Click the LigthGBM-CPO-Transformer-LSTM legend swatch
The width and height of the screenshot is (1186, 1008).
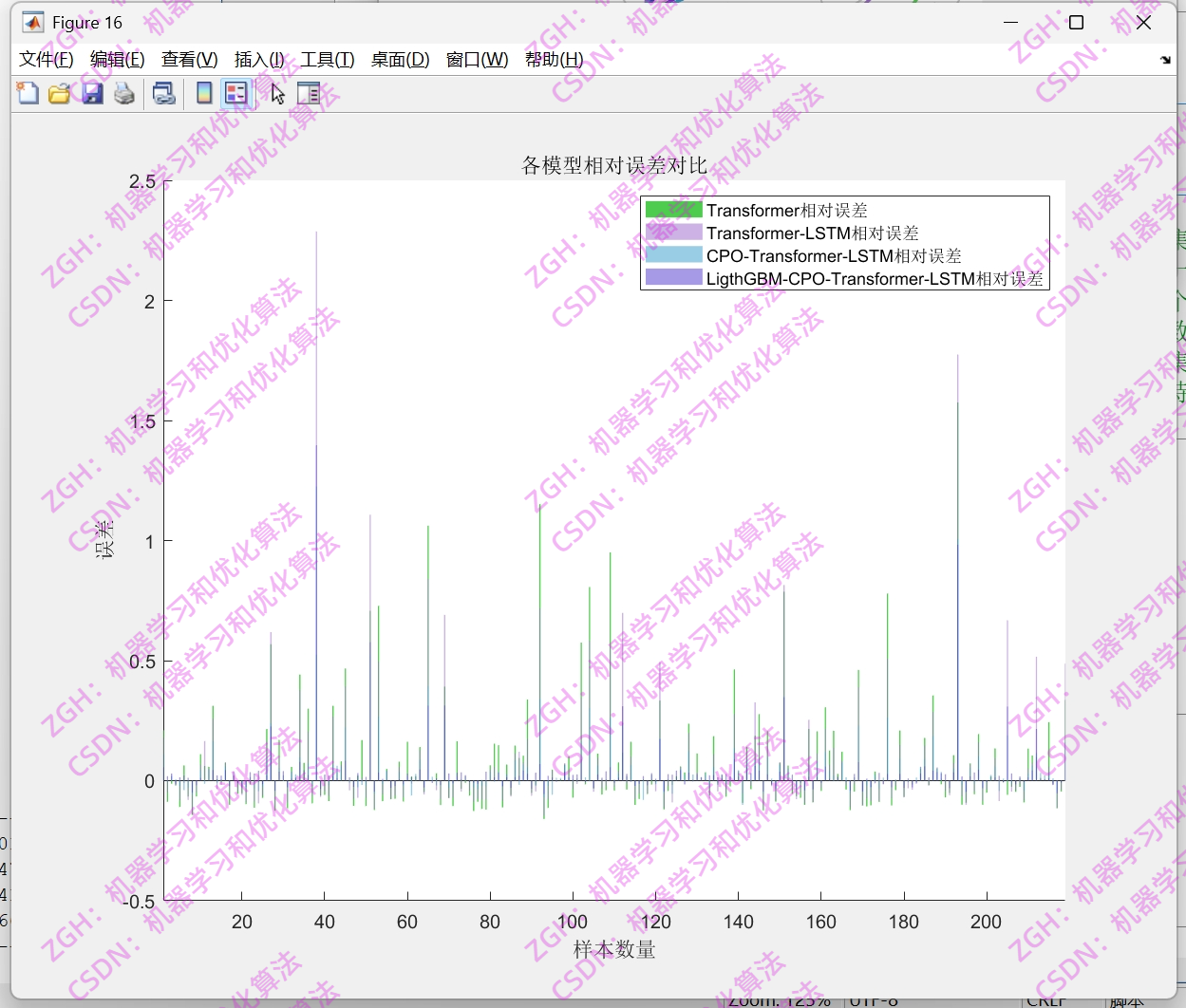pos(673,278)
